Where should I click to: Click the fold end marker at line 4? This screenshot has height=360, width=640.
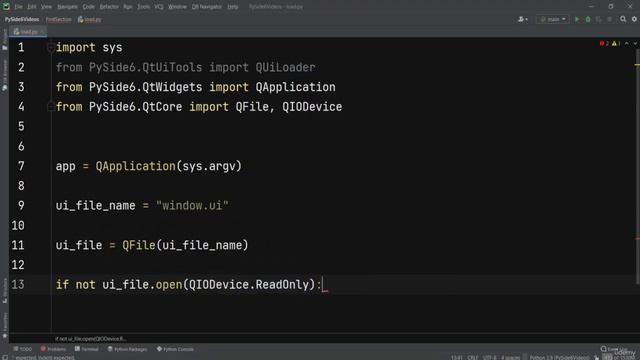coord(51,107)
